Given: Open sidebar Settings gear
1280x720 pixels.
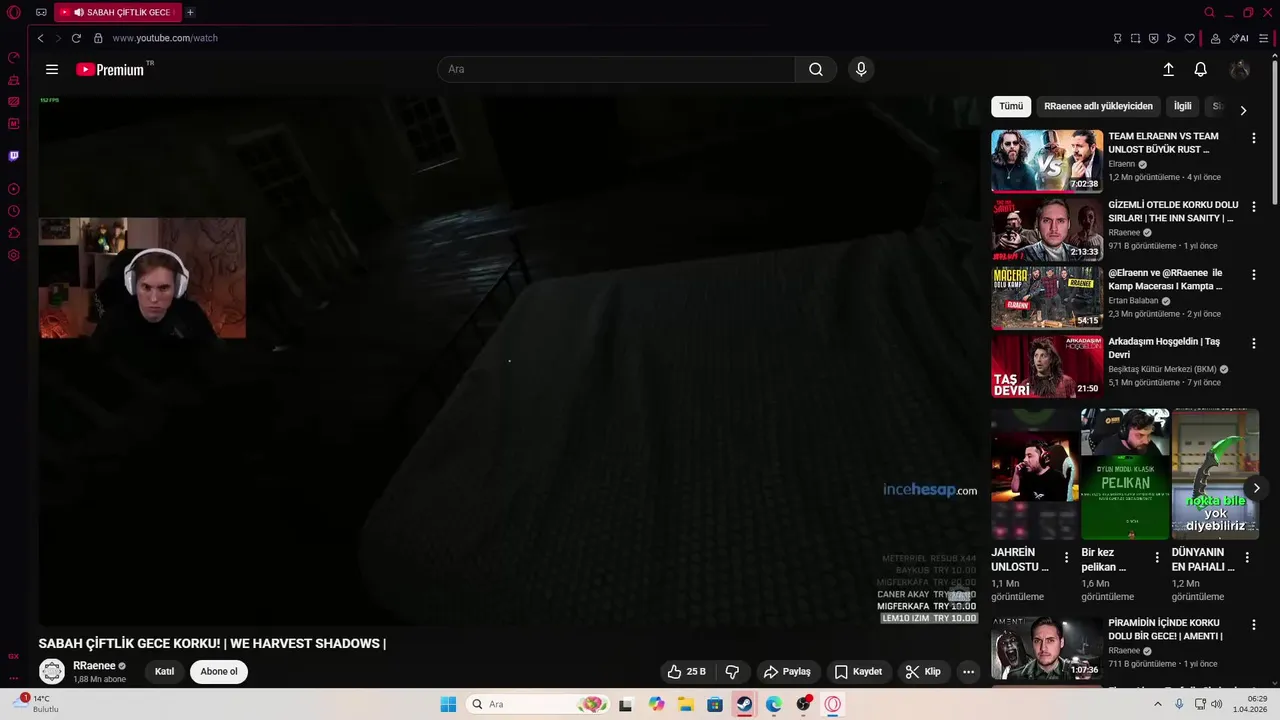Looking at the screenshot, I should pyautogui.click(x=14, y=255).
